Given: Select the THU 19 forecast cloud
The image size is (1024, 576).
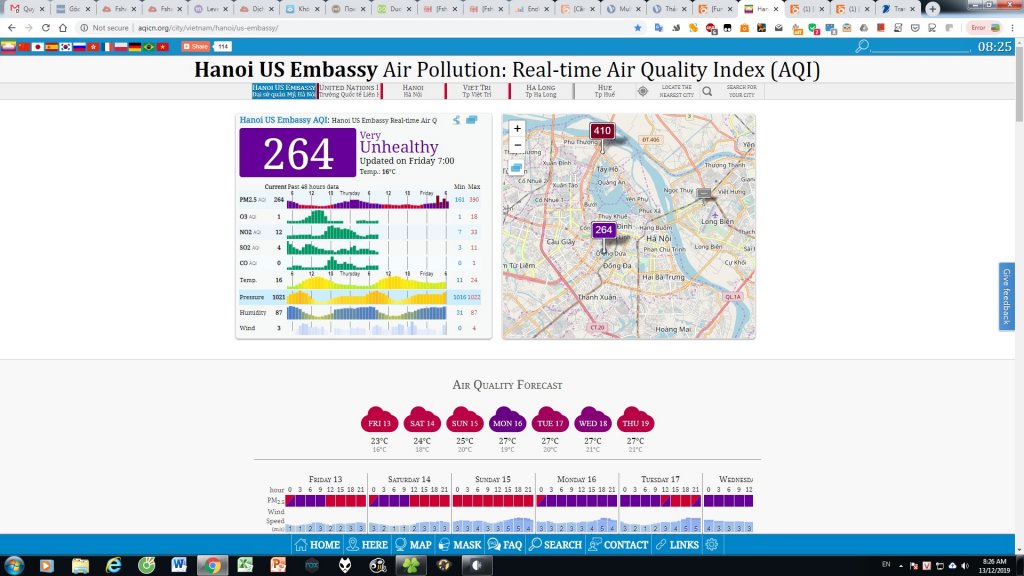Looking at the screenshot, I should tap(635, 421).
